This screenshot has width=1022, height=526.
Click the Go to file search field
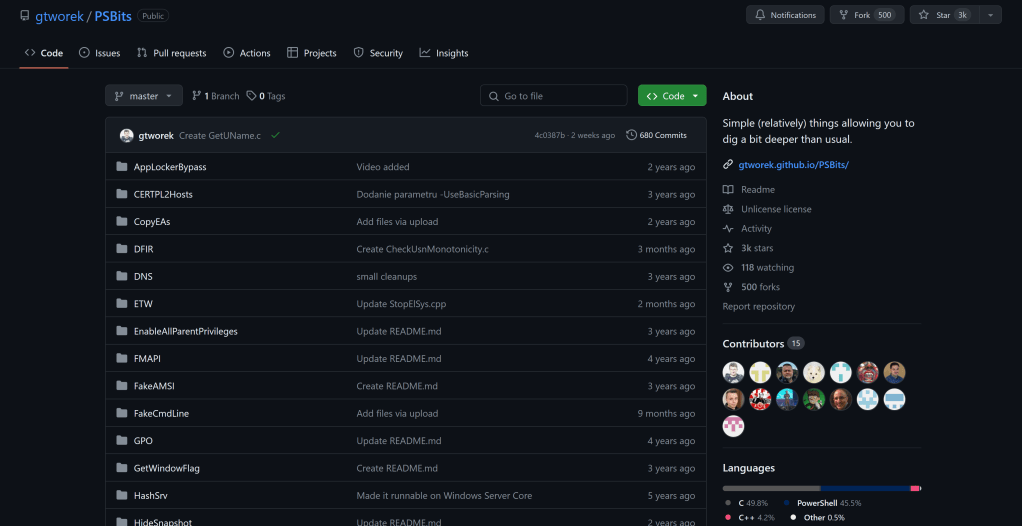tap(553, 96)
